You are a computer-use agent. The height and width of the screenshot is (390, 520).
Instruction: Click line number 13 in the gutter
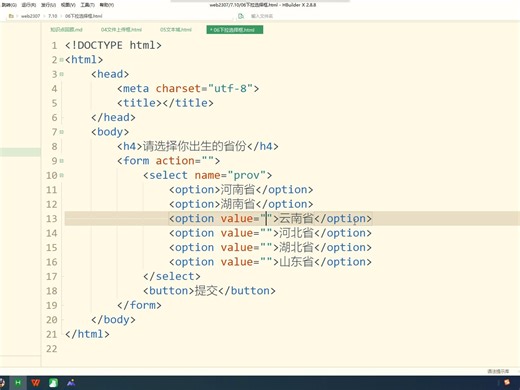(x=52, y=219)
